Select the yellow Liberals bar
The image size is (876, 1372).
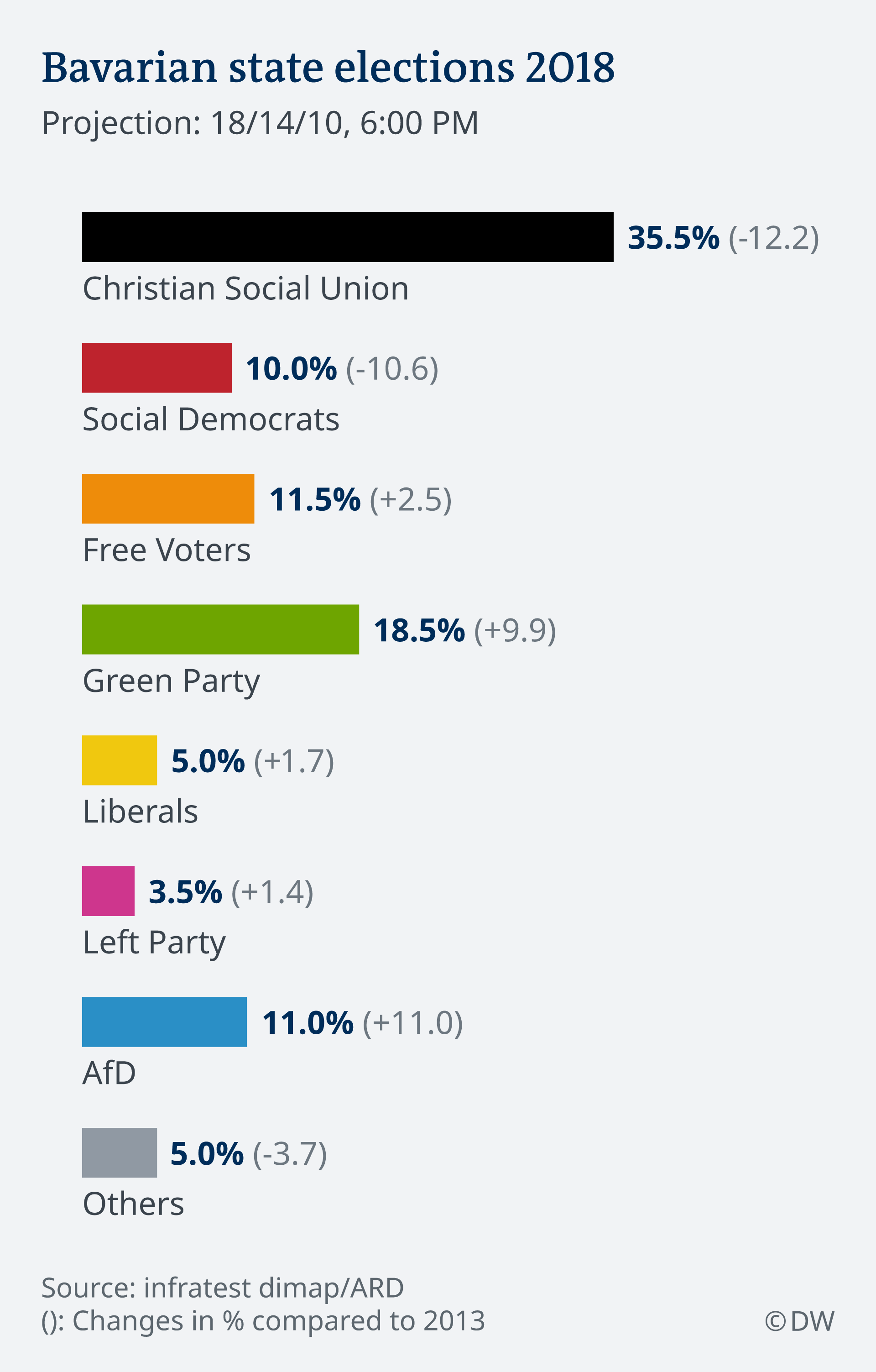(x=120, y=760)
